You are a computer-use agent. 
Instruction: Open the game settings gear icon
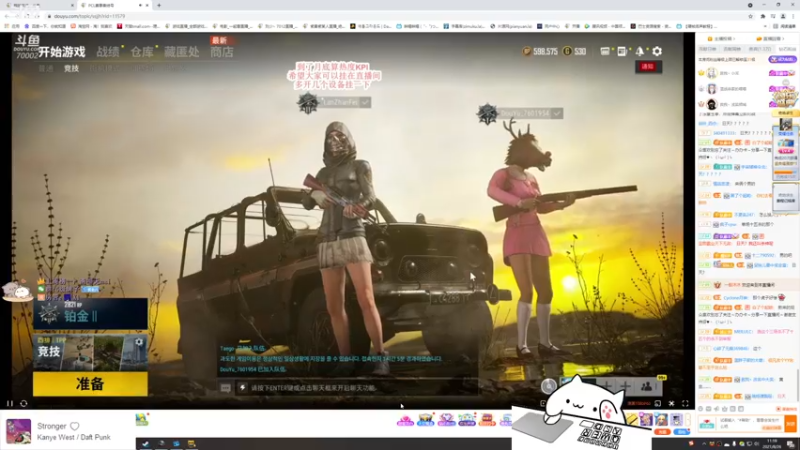click(x=657, y=51)
